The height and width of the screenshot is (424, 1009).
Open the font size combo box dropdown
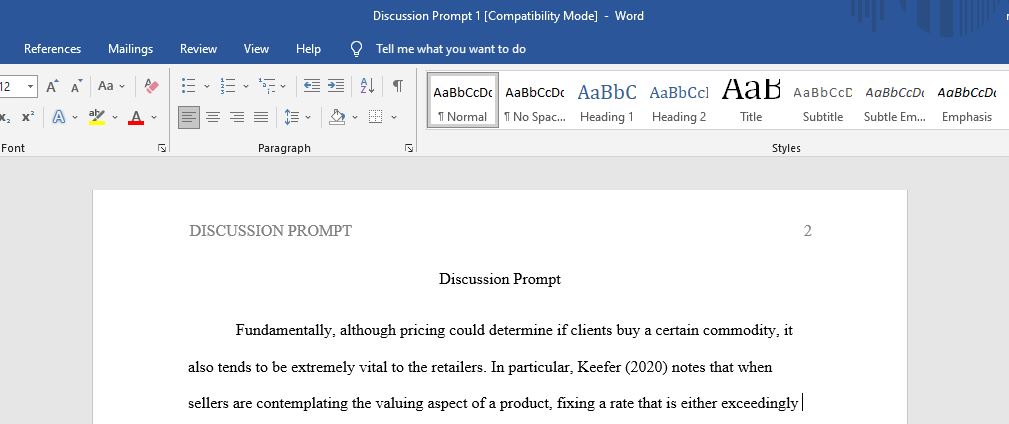pos(30,86)
